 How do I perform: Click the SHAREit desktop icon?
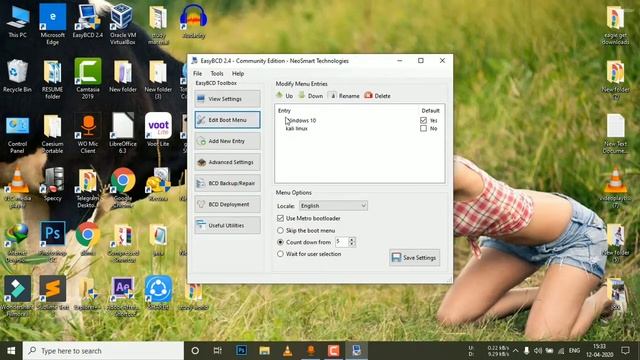tap(158, 293)
